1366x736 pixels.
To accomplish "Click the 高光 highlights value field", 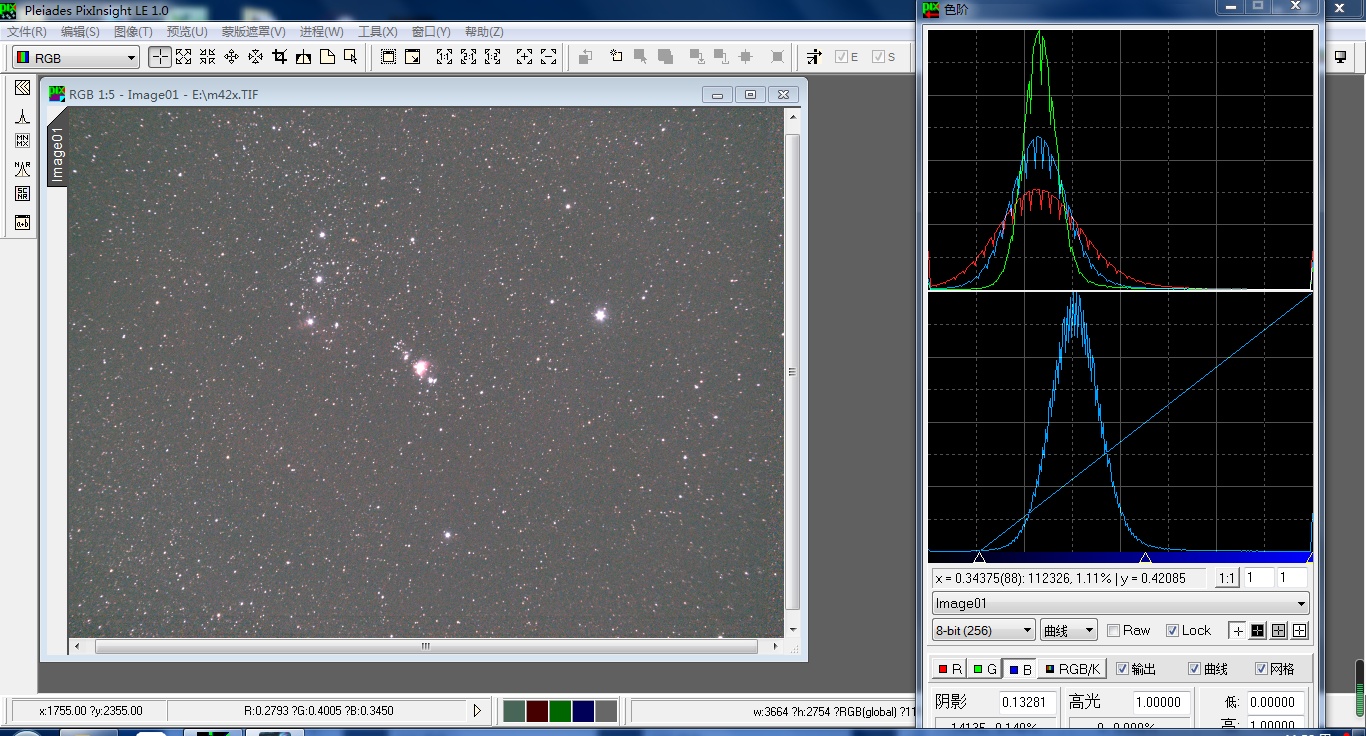I will click(1160, 702).
